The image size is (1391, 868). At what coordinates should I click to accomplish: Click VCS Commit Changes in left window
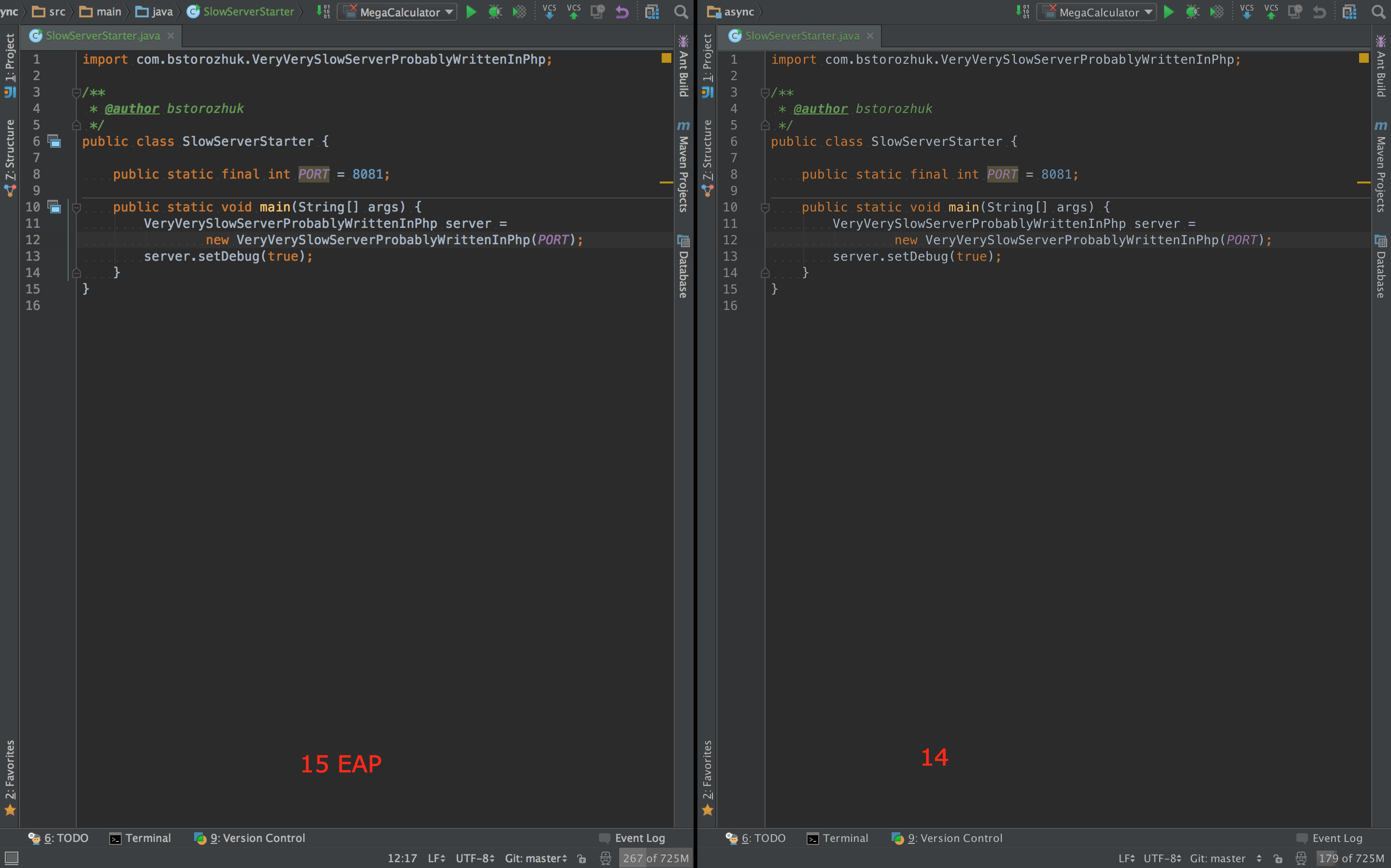[x=573, y=12]
